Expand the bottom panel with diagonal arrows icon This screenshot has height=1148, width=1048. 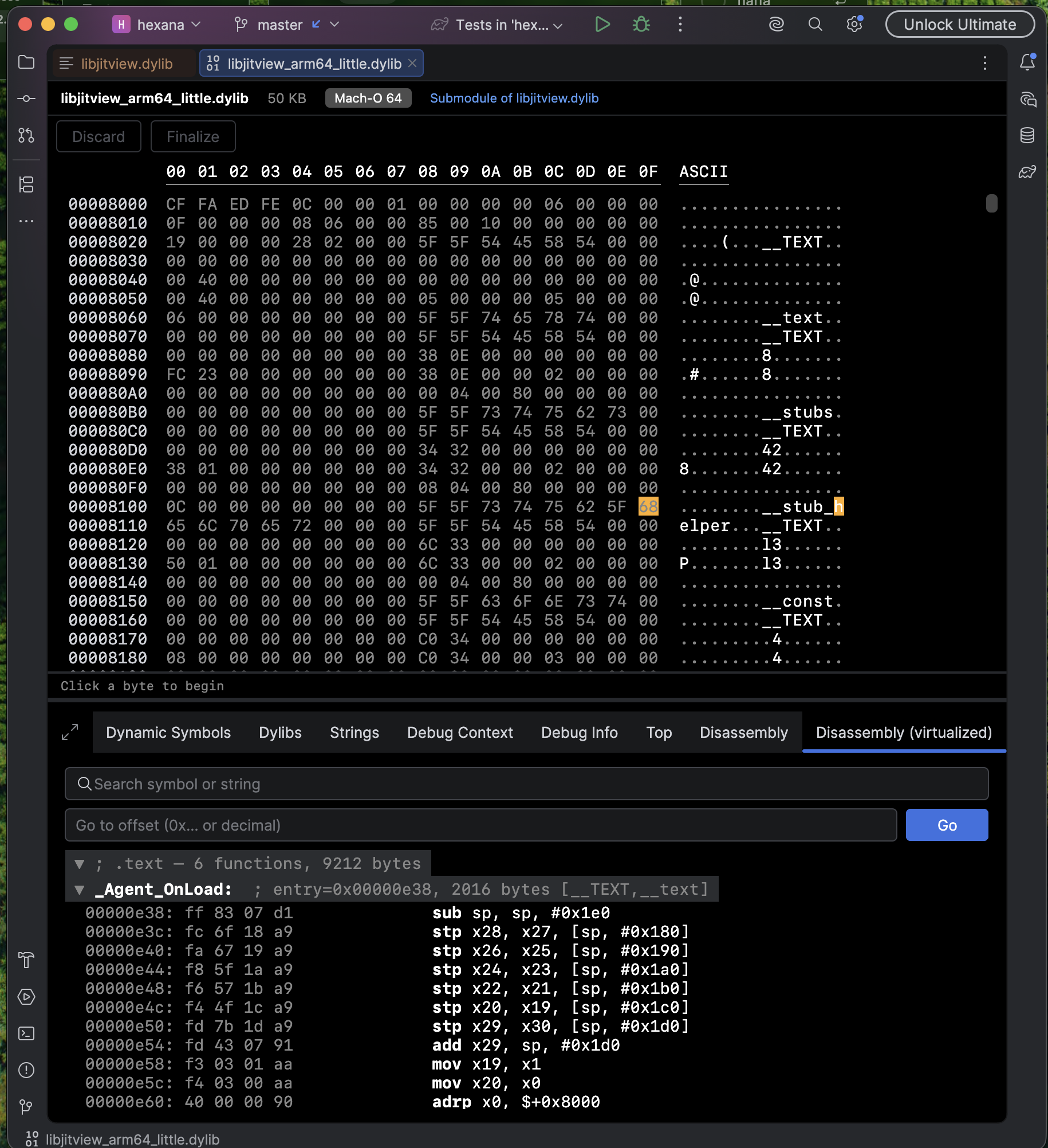(x=70, y=732)
